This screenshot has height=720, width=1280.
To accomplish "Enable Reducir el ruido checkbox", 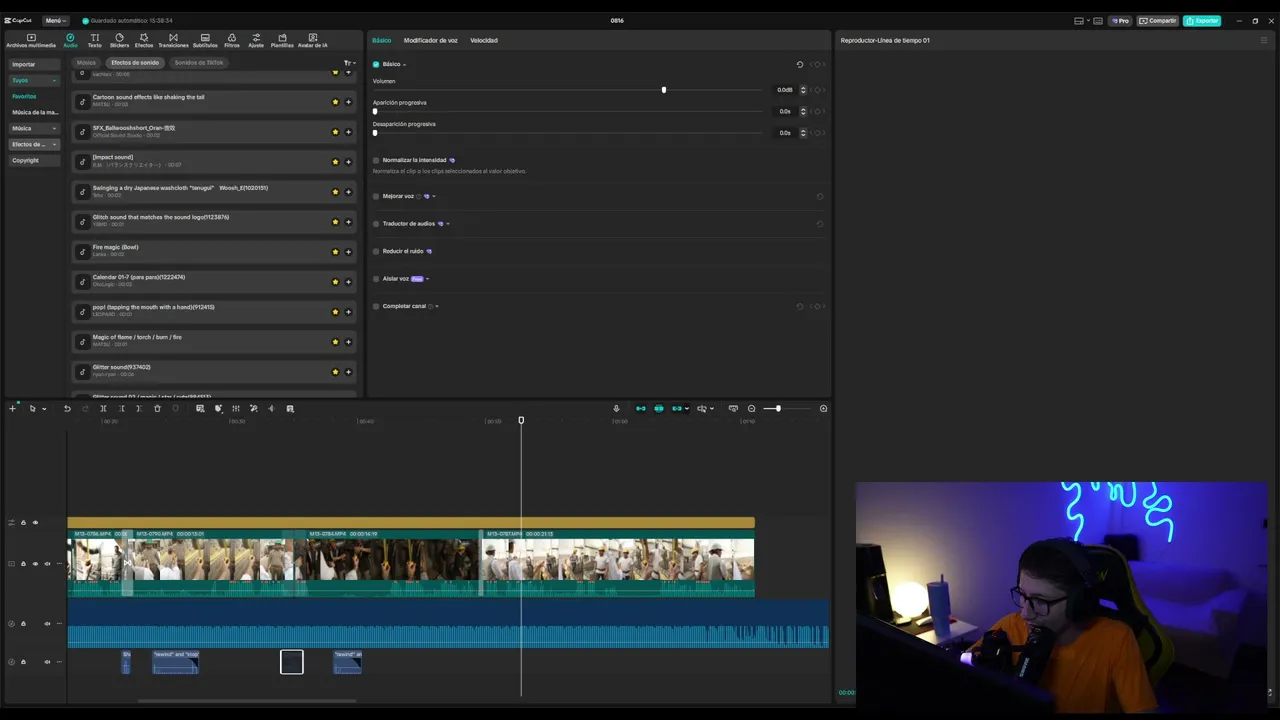I will pyautogui.click(x=376, y=251).
